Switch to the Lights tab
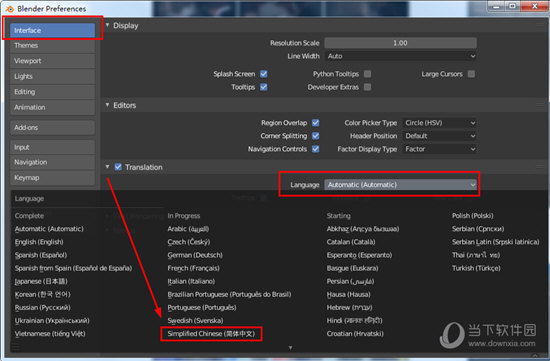This screenshot has width=550, height=361. [52, 76]
